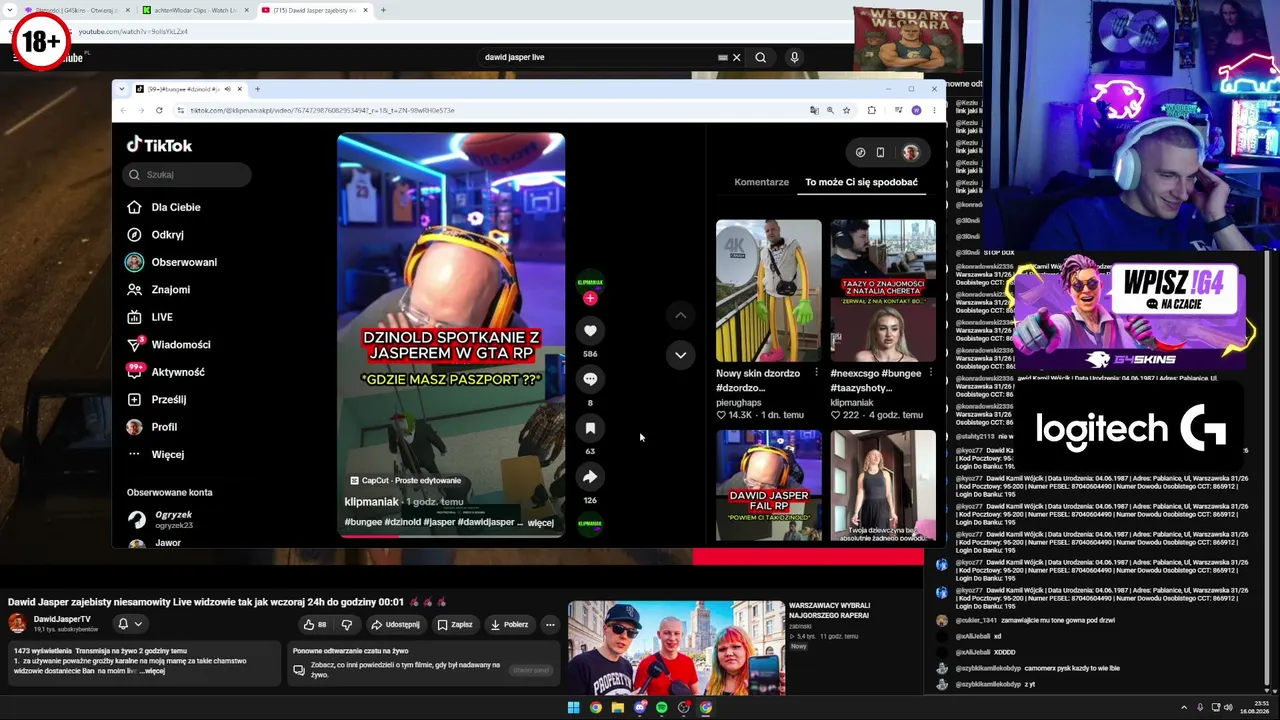This screenshot has width=1280, height=720.
Task: Click Udostępnij share button on YouTube
Action: pos(396,625)
